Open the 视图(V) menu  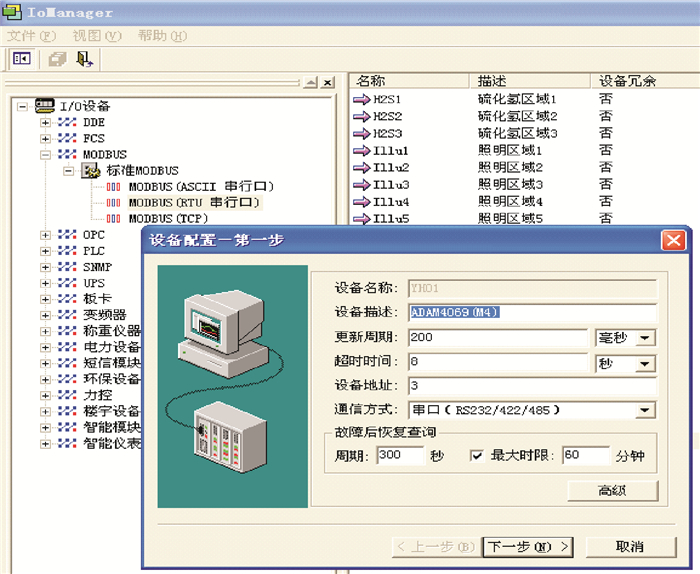(x=96, y=36)
